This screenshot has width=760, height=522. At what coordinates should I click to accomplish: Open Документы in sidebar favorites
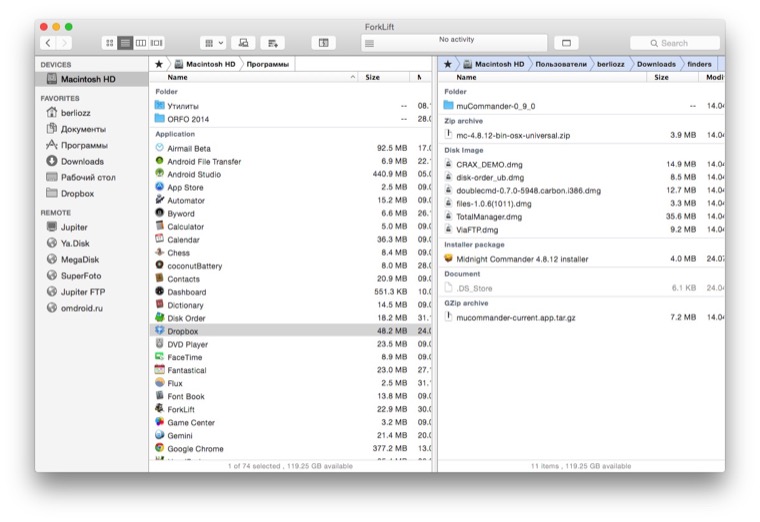[x=92, y=129]
